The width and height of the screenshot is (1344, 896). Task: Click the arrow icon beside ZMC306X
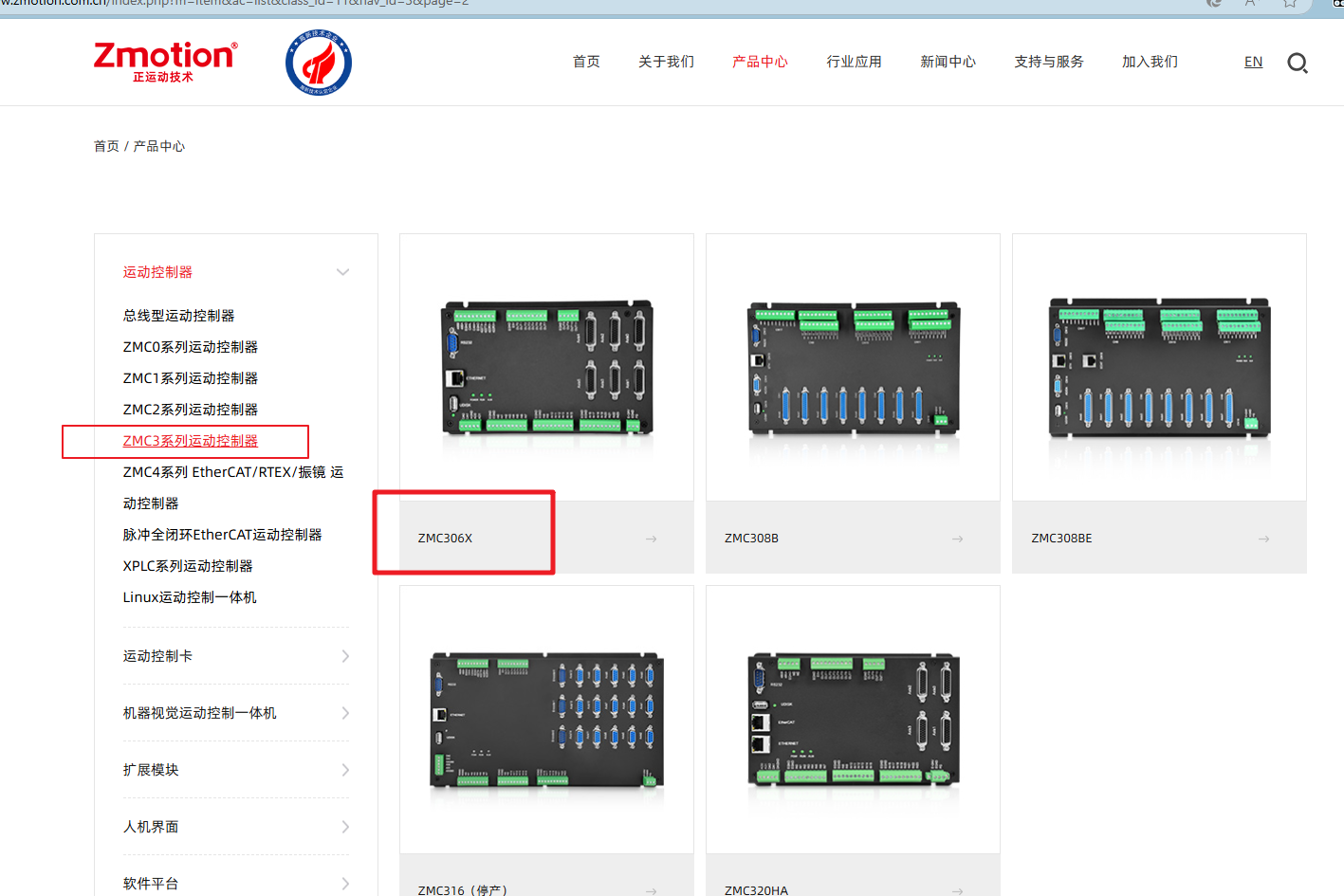652,539
